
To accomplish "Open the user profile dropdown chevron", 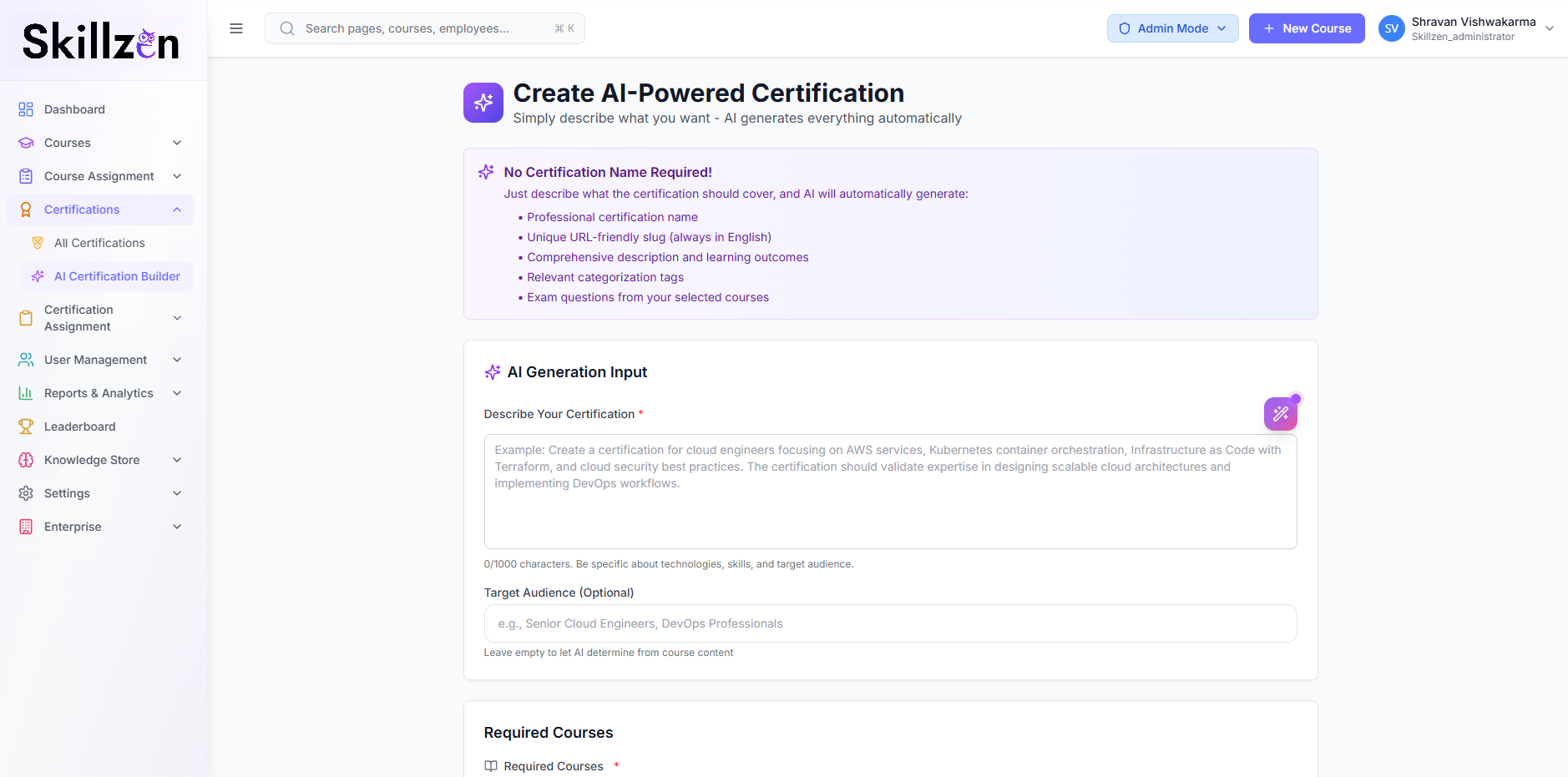I will point(1550,28).
